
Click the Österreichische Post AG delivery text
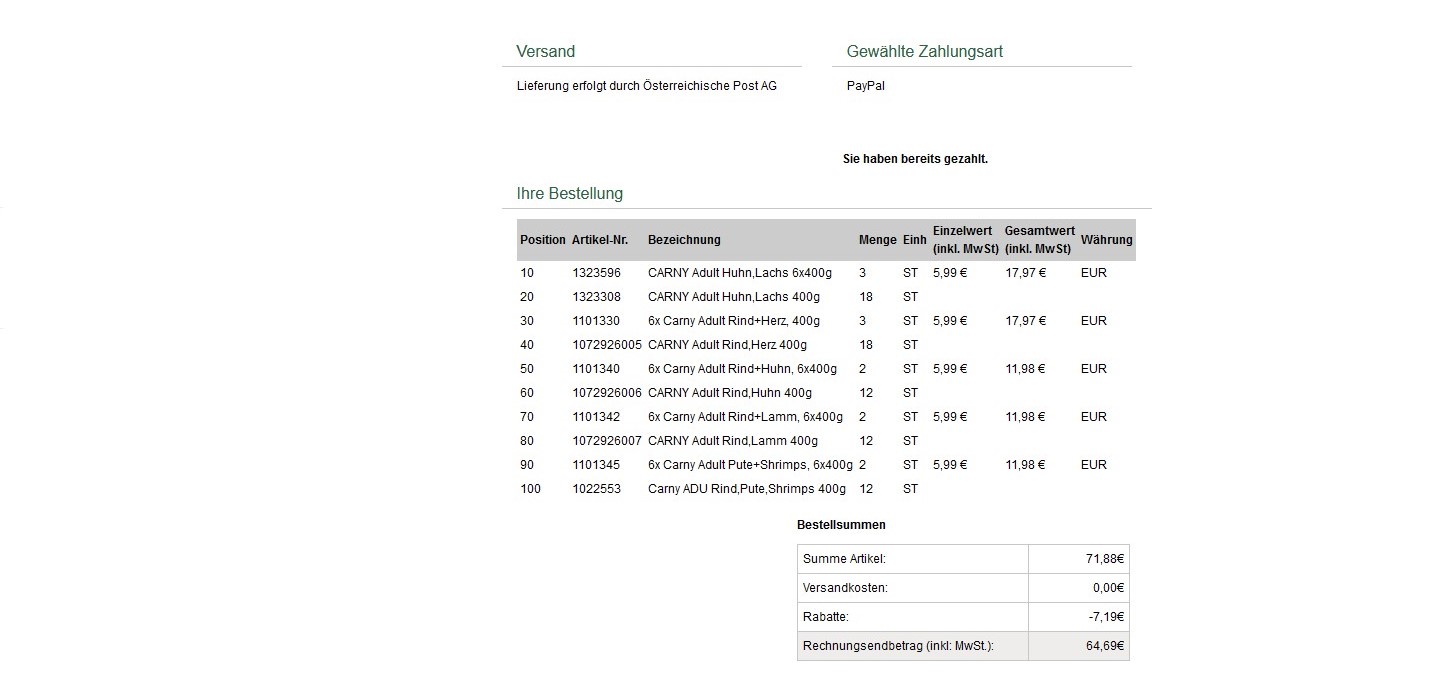(646, 86)
